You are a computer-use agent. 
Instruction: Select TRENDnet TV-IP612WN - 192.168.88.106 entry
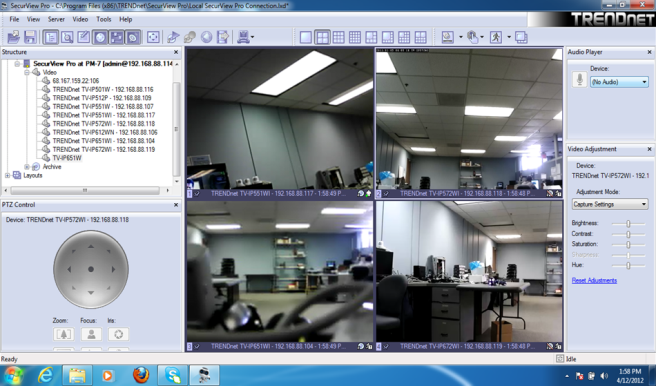click(105, 132)
